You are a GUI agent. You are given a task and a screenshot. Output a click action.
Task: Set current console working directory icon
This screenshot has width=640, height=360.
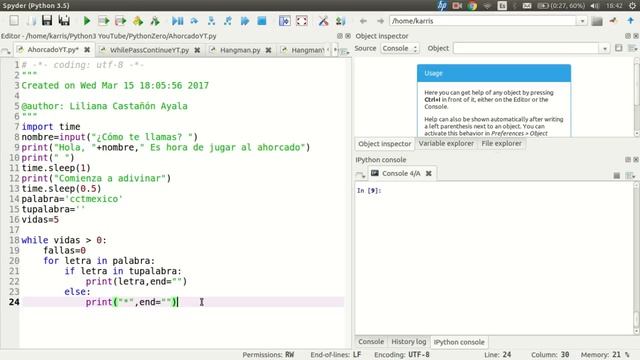[x=613, y=21]
